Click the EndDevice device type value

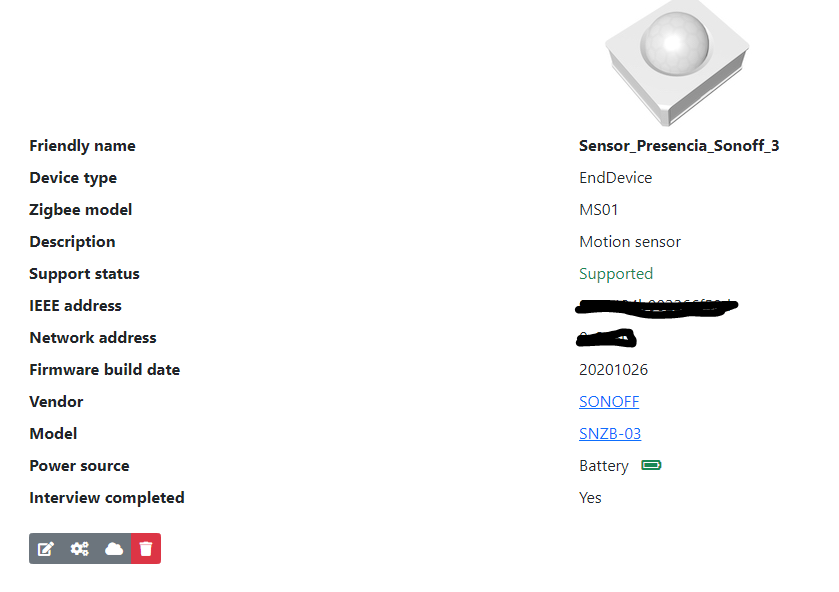click(615, 177)
